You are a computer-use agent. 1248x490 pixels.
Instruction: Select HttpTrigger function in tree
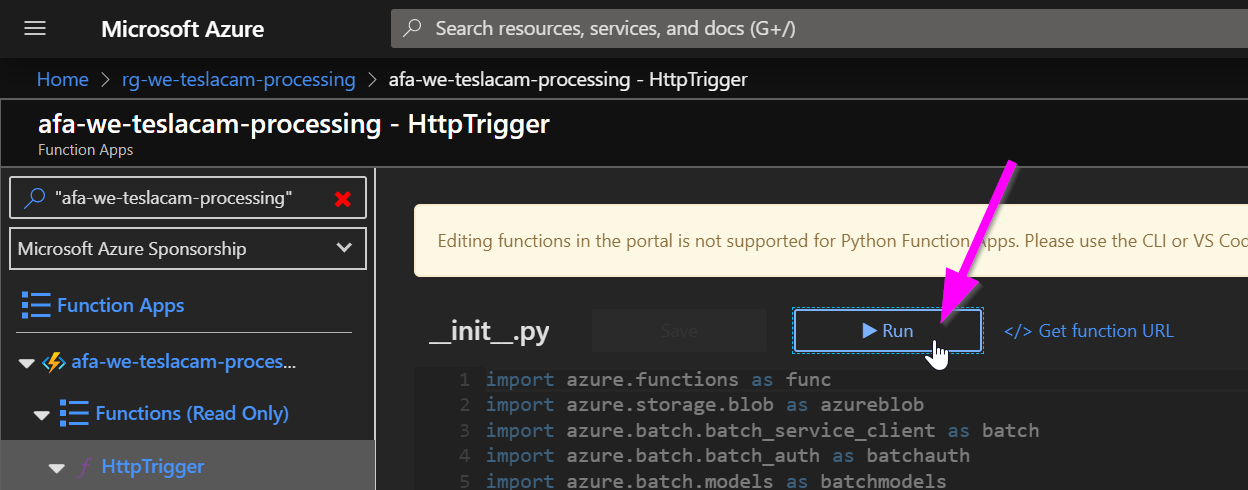click(x=153, y=466)
